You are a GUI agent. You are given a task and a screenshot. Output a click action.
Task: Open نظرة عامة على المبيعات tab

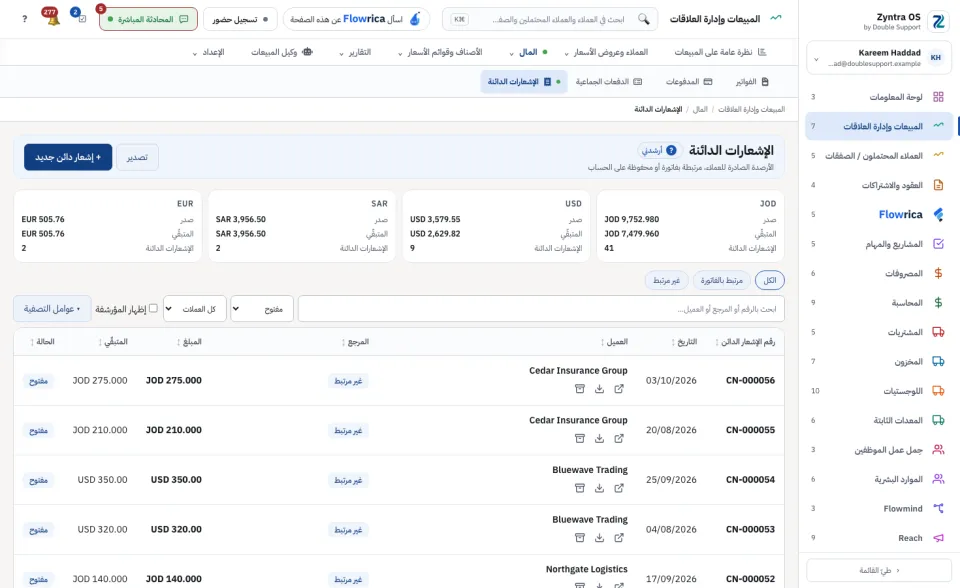tap(720, 52)
